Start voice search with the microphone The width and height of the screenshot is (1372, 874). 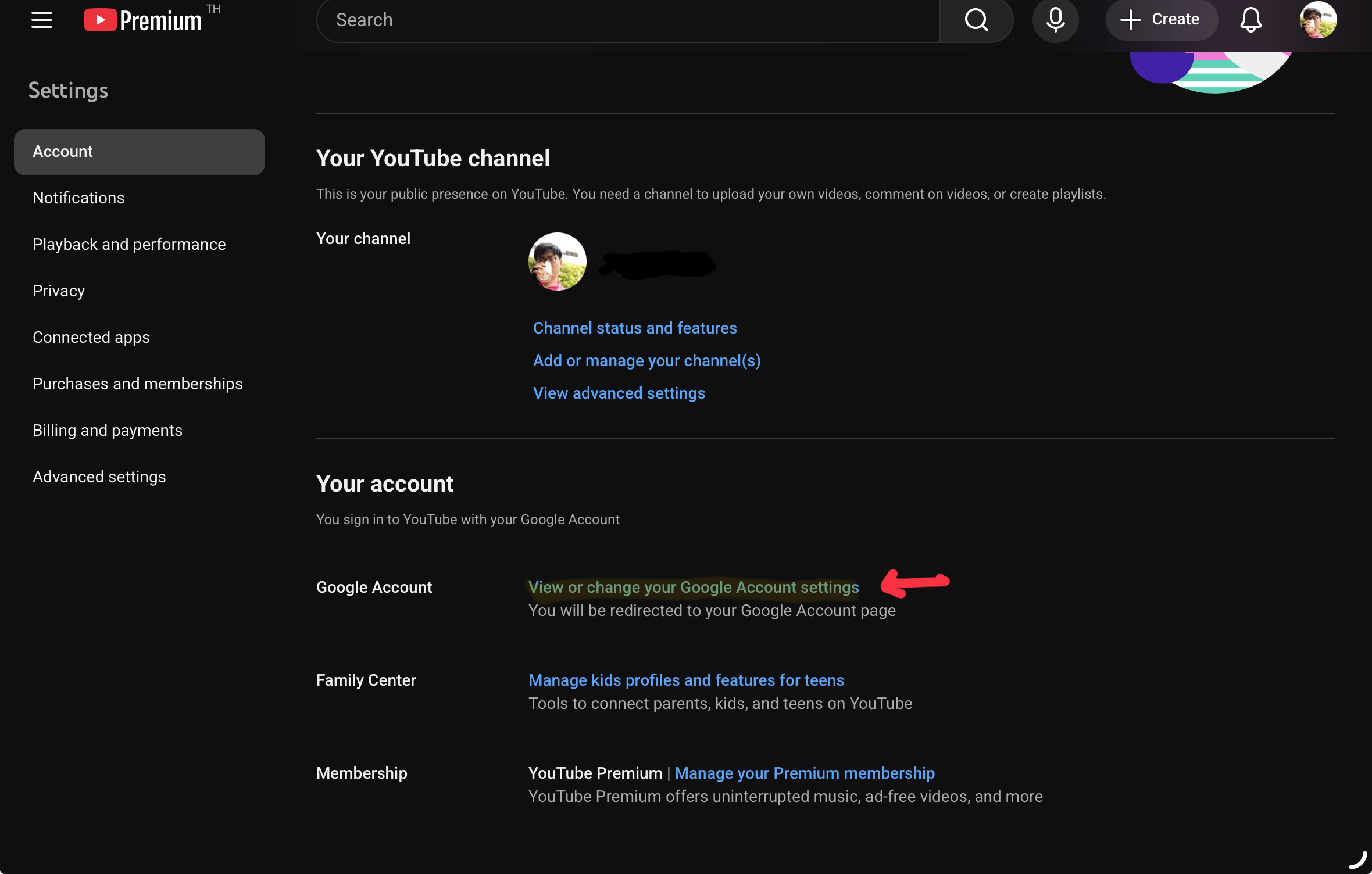(1055, 20)
